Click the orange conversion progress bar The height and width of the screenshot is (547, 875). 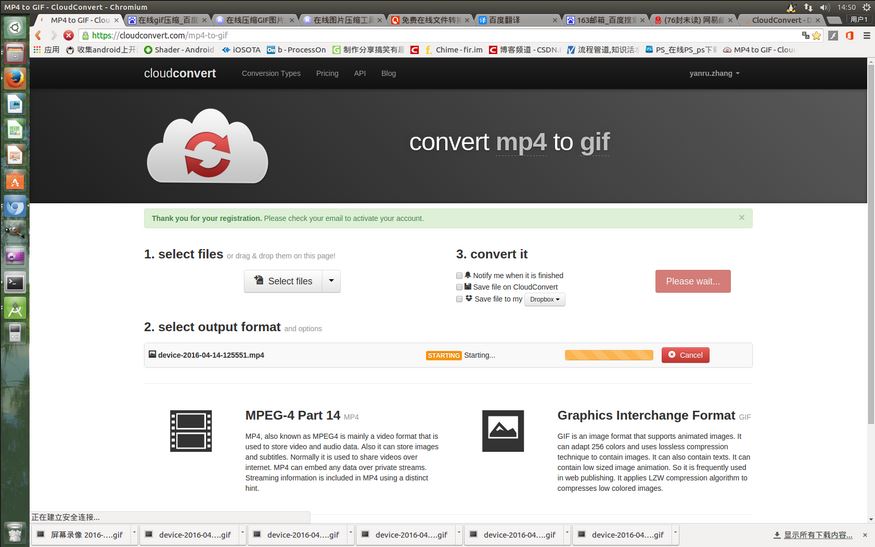point(609,355)
